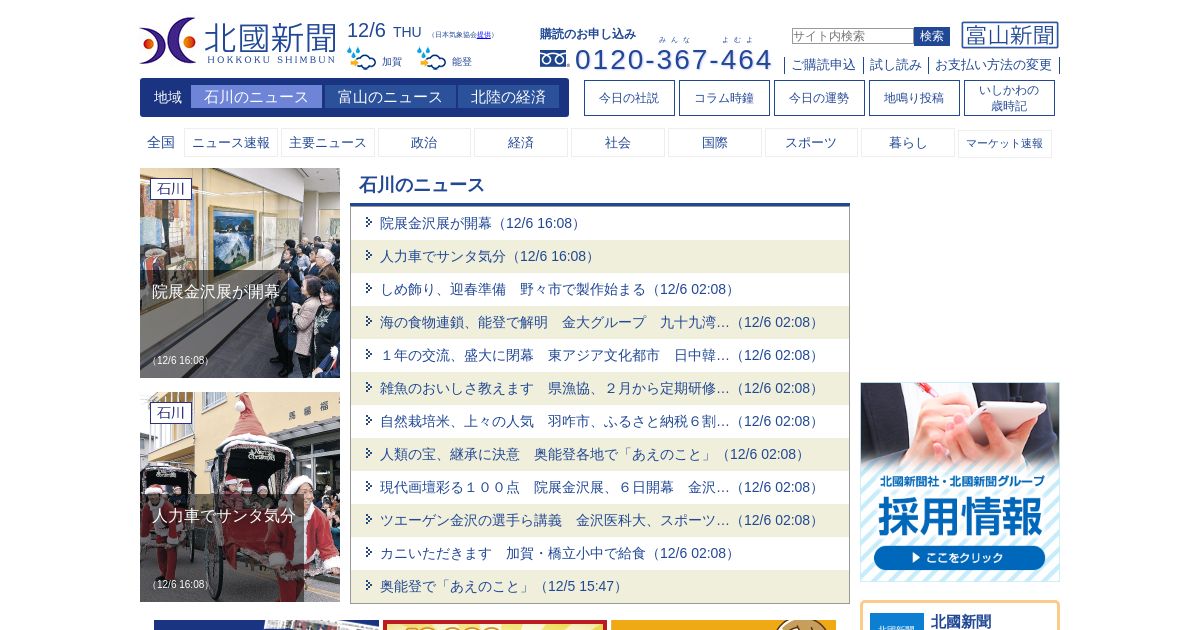Viewport: 1200px width, 630px height.
Task: Open the 院展金沢展が開幕 photo thumbnail
Action: coord(240,273)
